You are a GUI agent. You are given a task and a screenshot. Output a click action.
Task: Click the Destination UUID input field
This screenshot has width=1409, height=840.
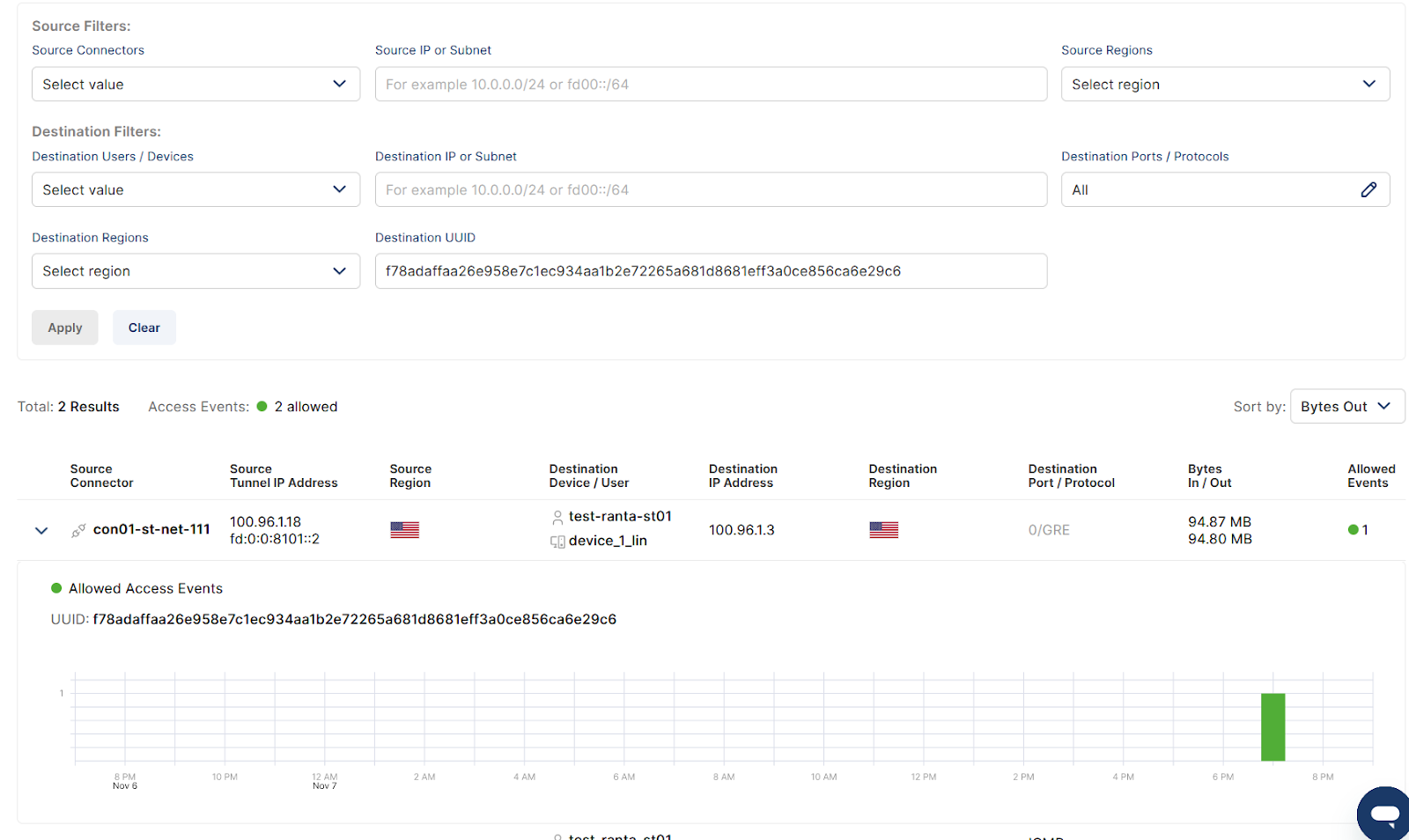pos(710,271)
